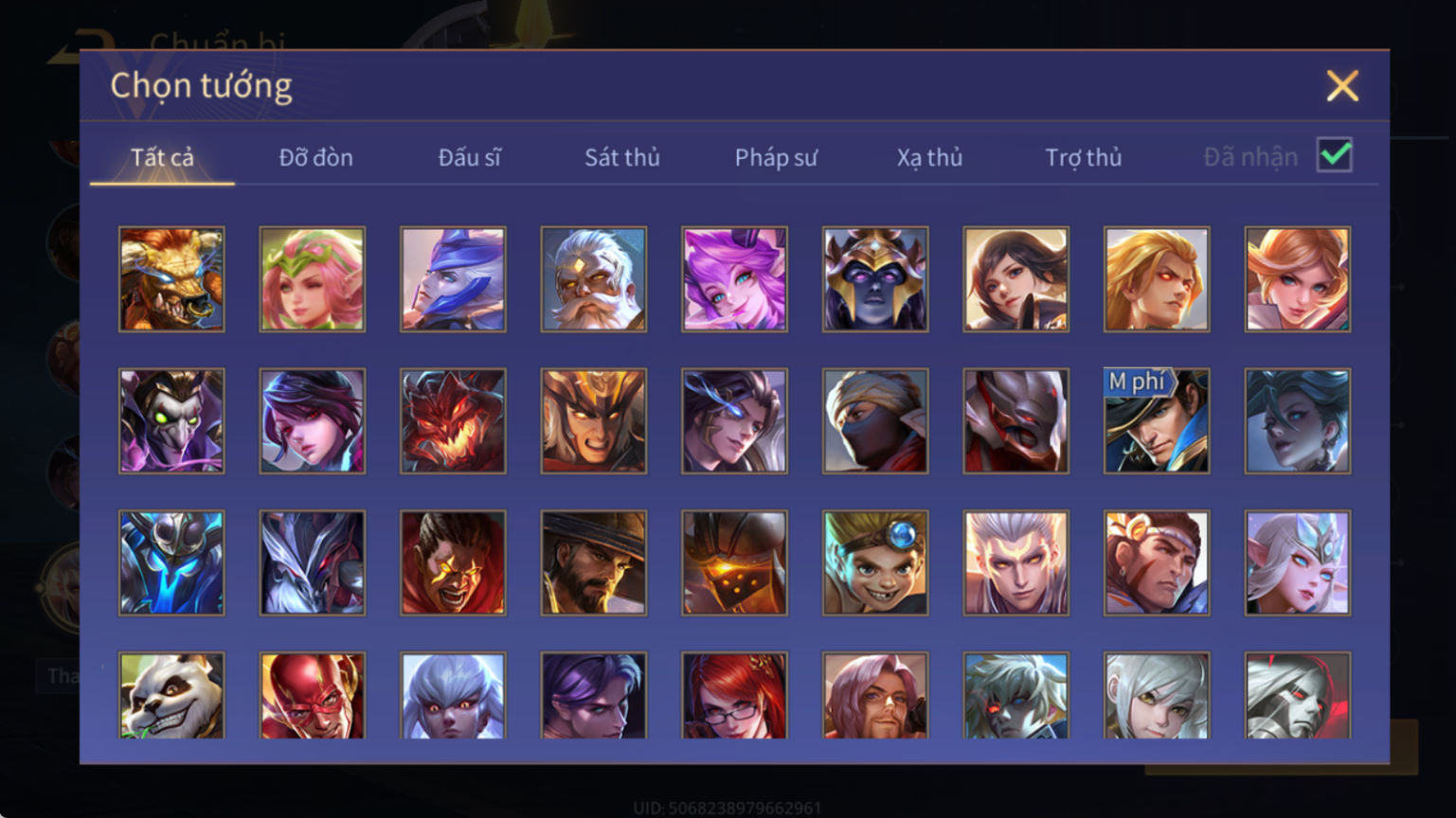This screenshot has width=1456, height=818.
Task: Select the panda hero portrait
Action: (171, 696)
